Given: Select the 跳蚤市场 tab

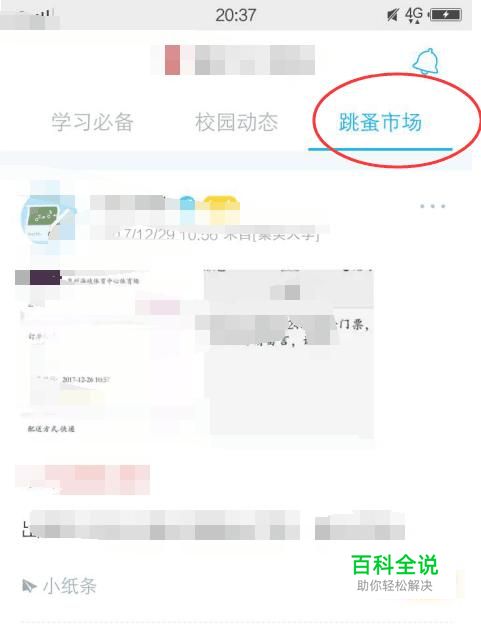Looking at the screenshot, I should 380,122.
